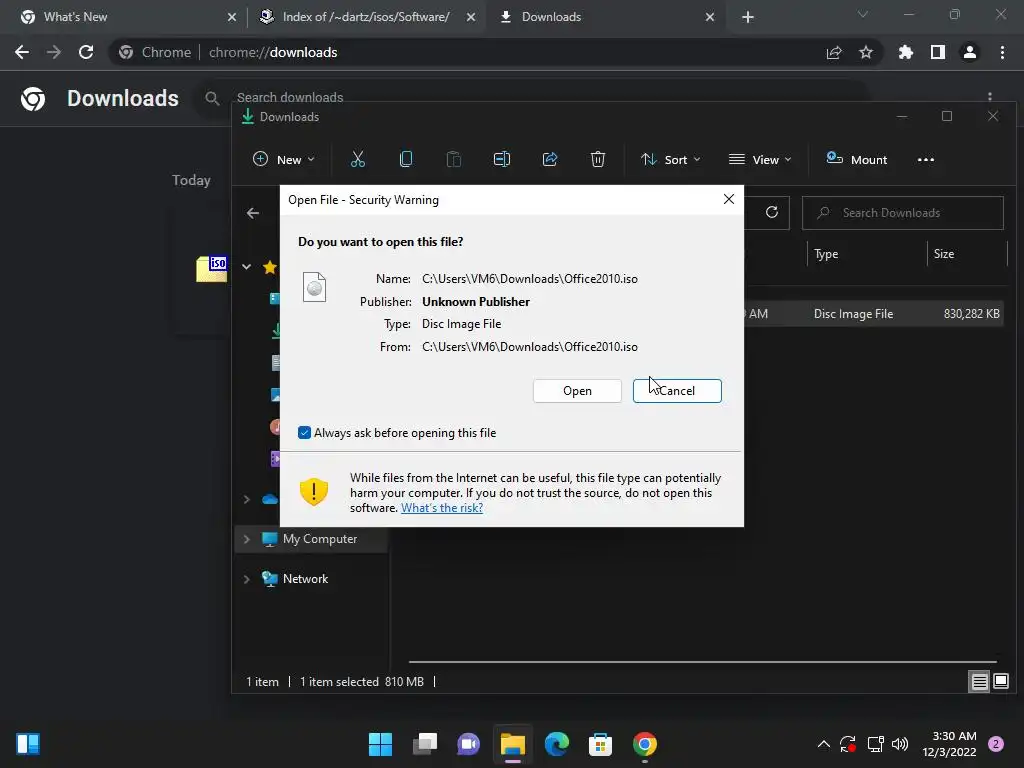Open the See more ellipsis menu in Explorer
1024x768 pixels.
(x=925, y=159)
